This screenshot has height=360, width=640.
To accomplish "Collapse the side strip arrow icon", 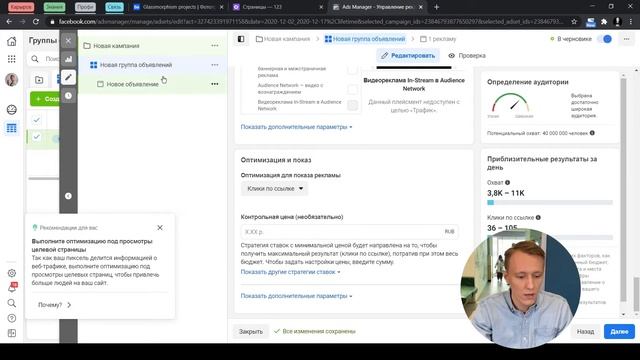I will tap(68, 196).
